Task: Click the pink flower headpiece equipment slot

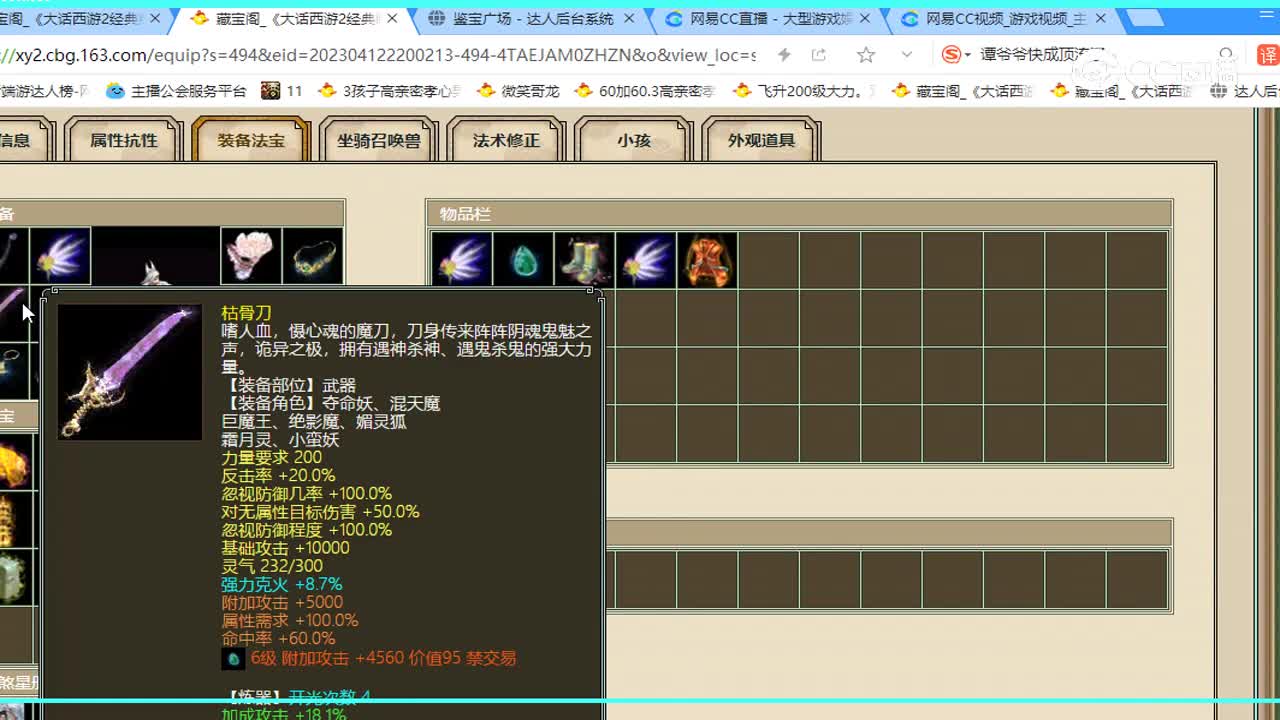Action: tap(251, 256)
